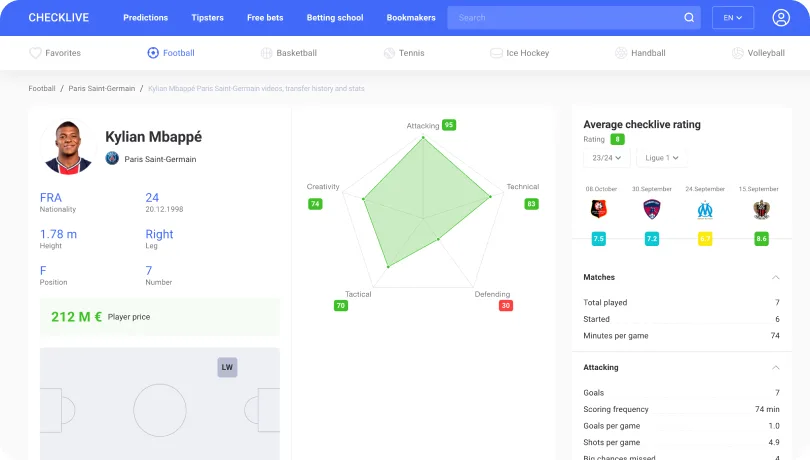The image size is (810, 460).
Task: Click the 24 September Marseille logo
Action: tap(705, 209)
